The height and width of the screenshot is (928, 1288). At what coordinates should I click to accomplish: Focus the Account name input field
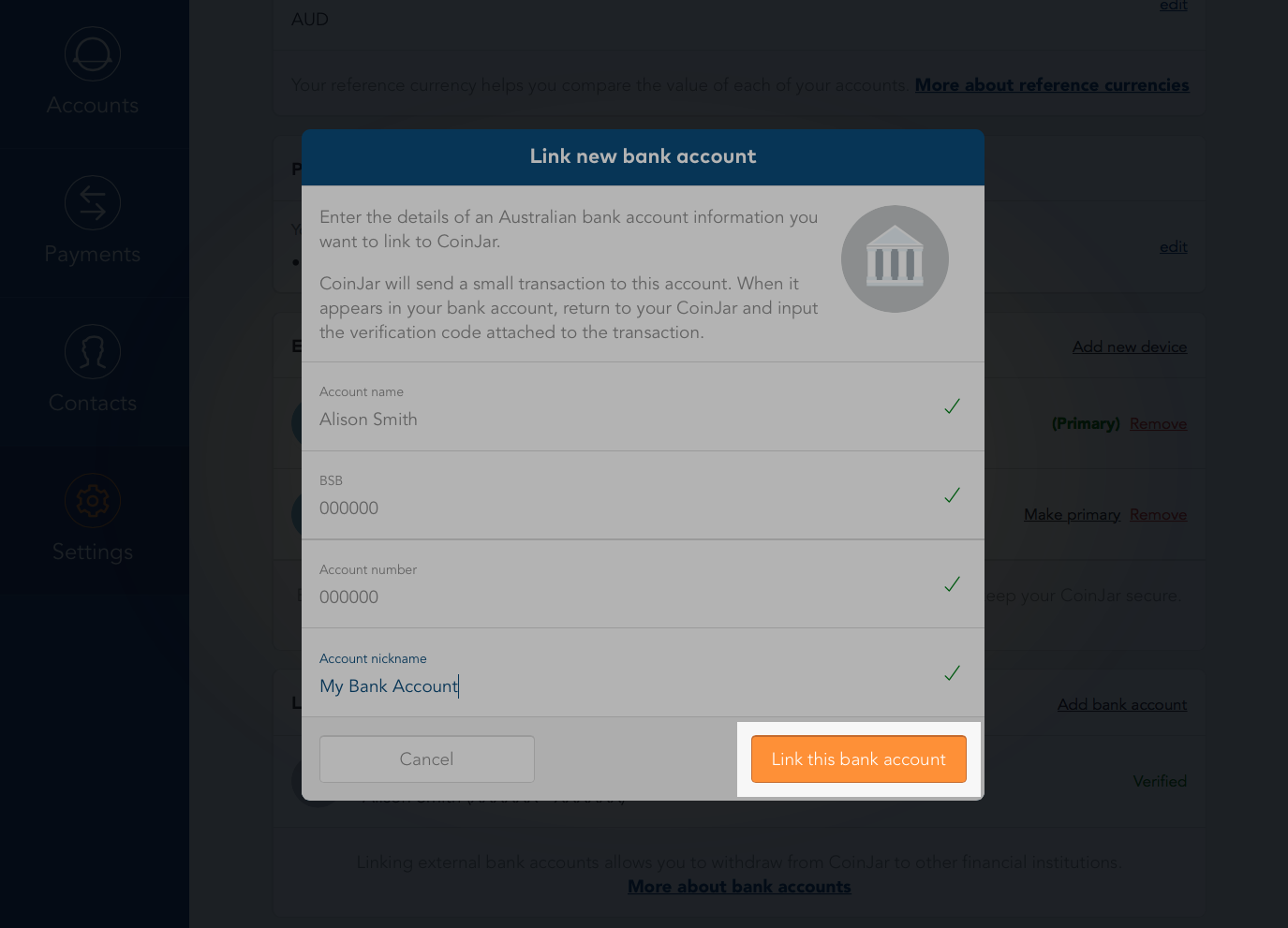(618, 420)
